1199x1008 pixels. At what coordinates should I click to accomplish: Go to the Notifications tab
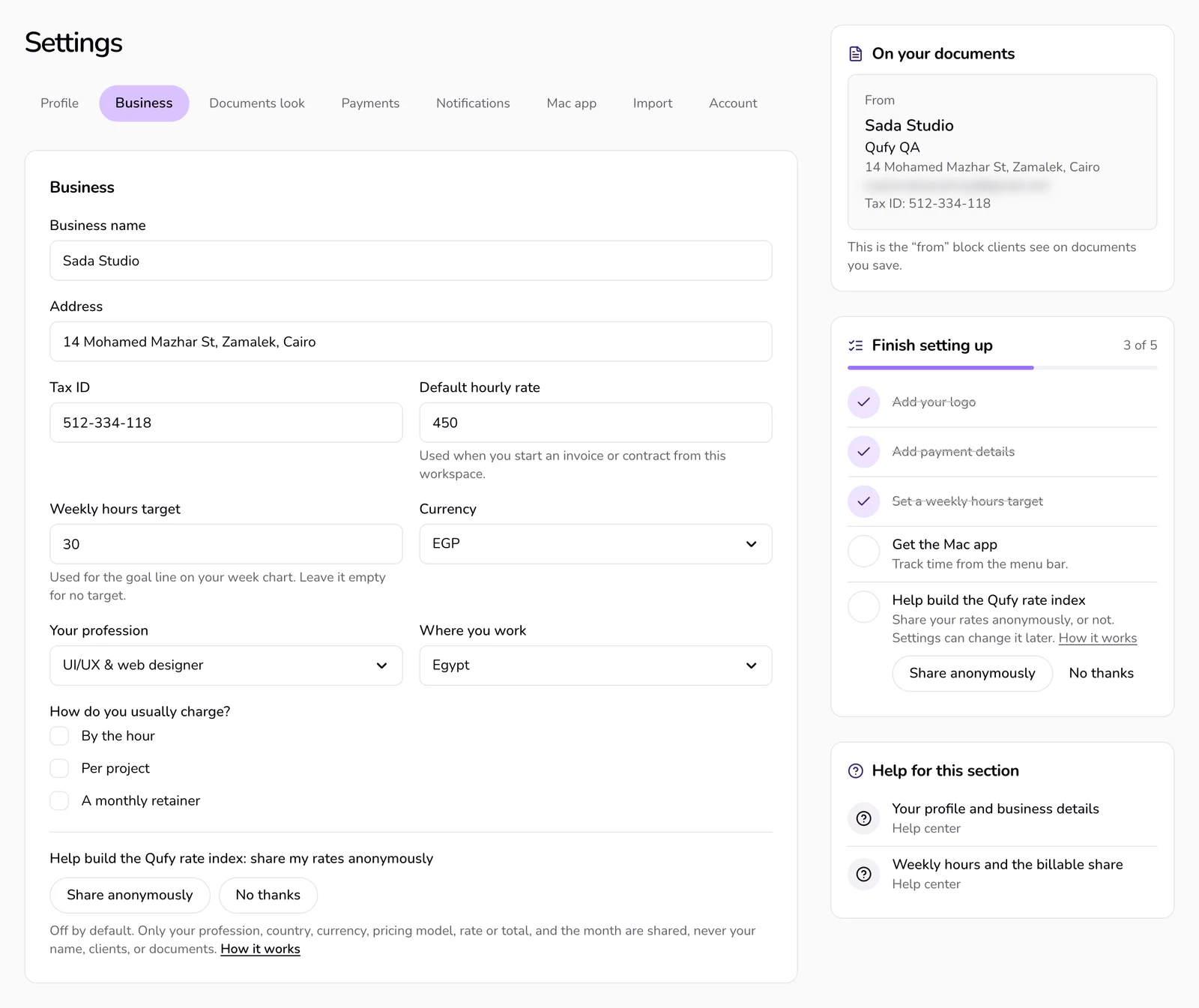click(x=473, y=103)
